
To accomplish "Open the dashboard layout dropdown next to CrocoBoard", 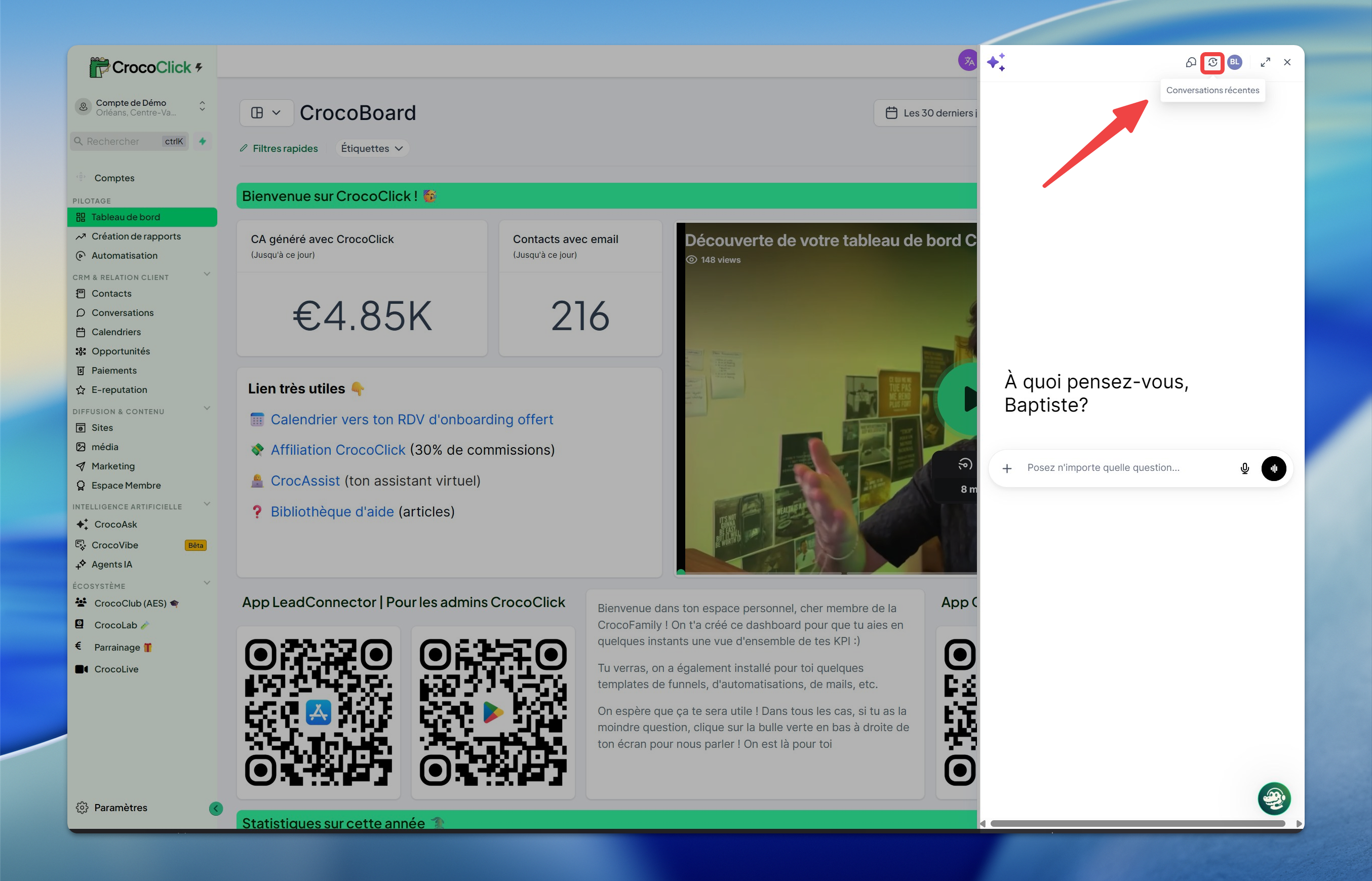I will 266,113.
